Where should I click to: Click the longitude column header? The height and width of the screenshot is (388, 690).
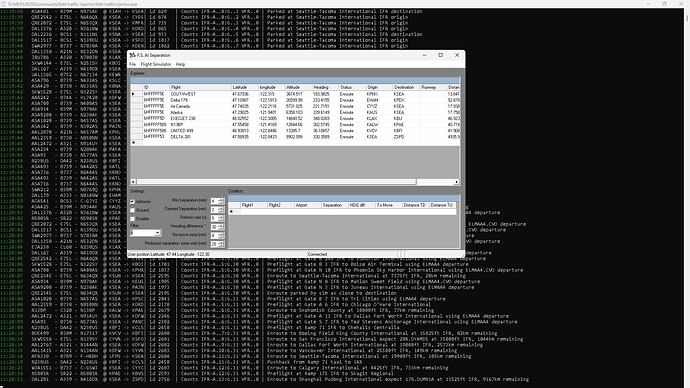tap(271, 87)
